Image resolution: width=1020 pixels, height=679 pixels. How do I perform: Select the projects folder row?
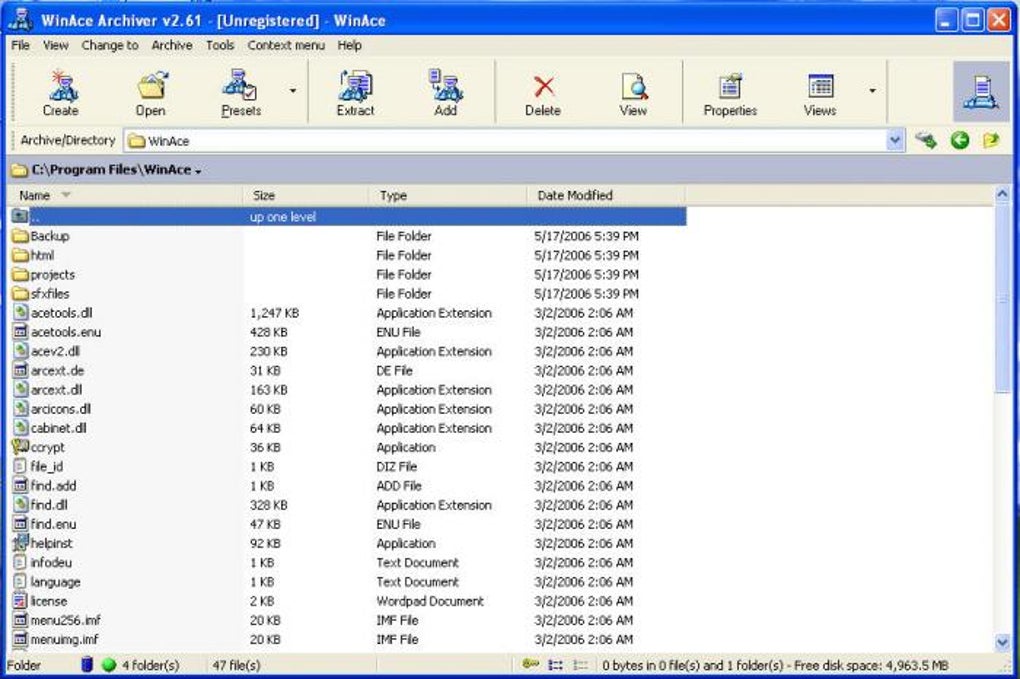(x=348, y=274)
